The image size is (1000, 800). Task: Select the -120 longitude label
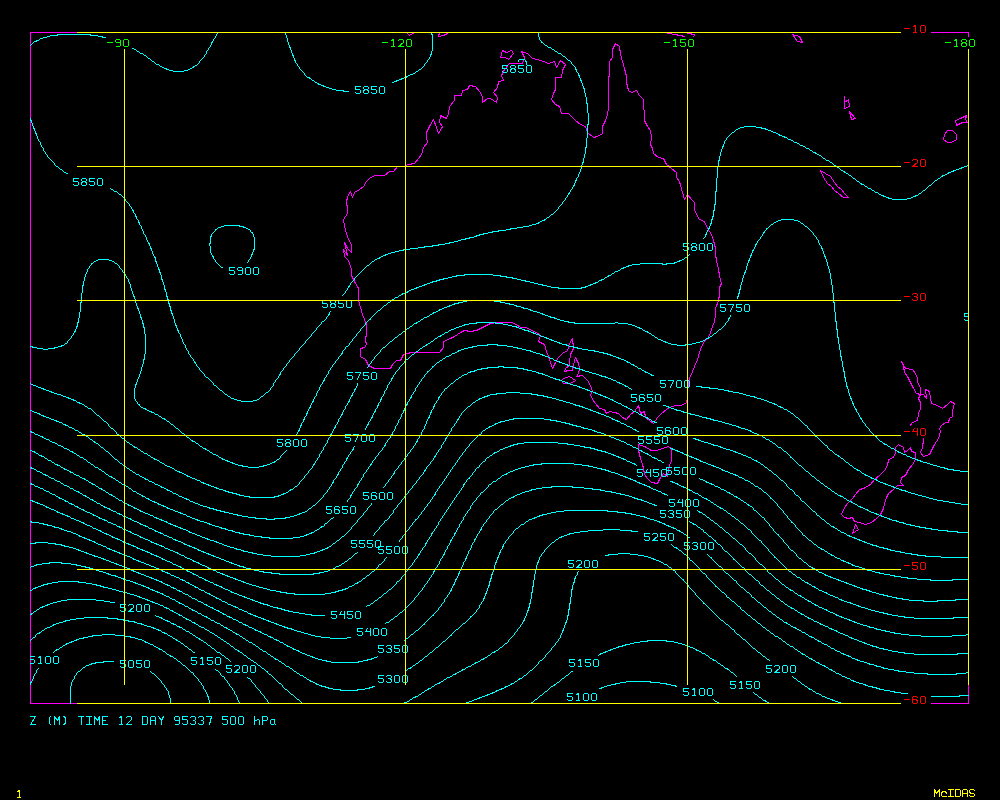coord(398,43)
